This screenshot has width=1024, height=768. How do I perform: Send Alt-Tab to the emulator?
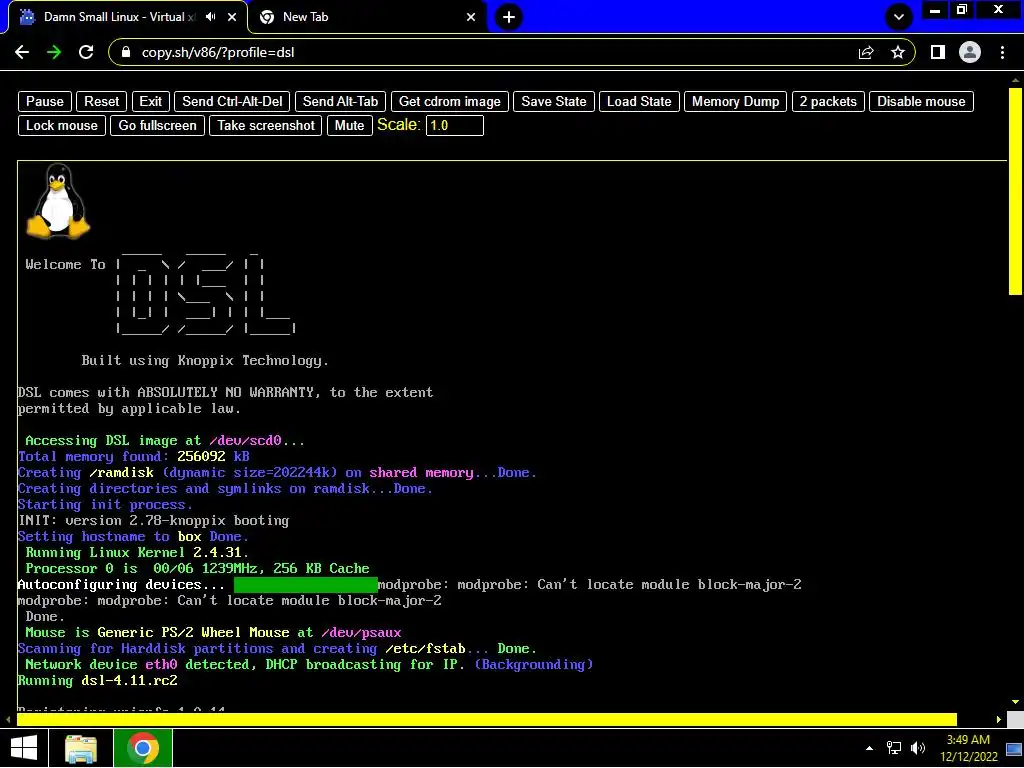340,101
